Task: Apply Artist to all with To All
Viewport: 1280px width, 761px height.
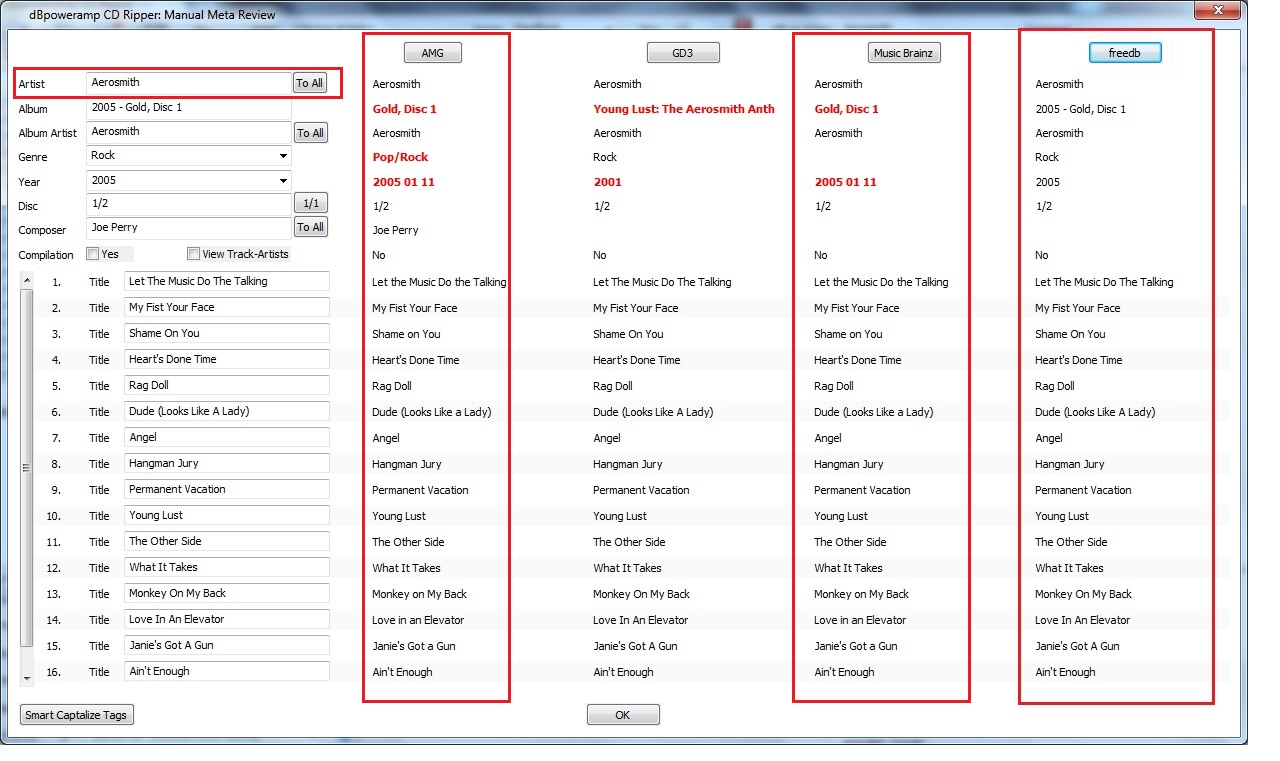Action: click(310, 83)
